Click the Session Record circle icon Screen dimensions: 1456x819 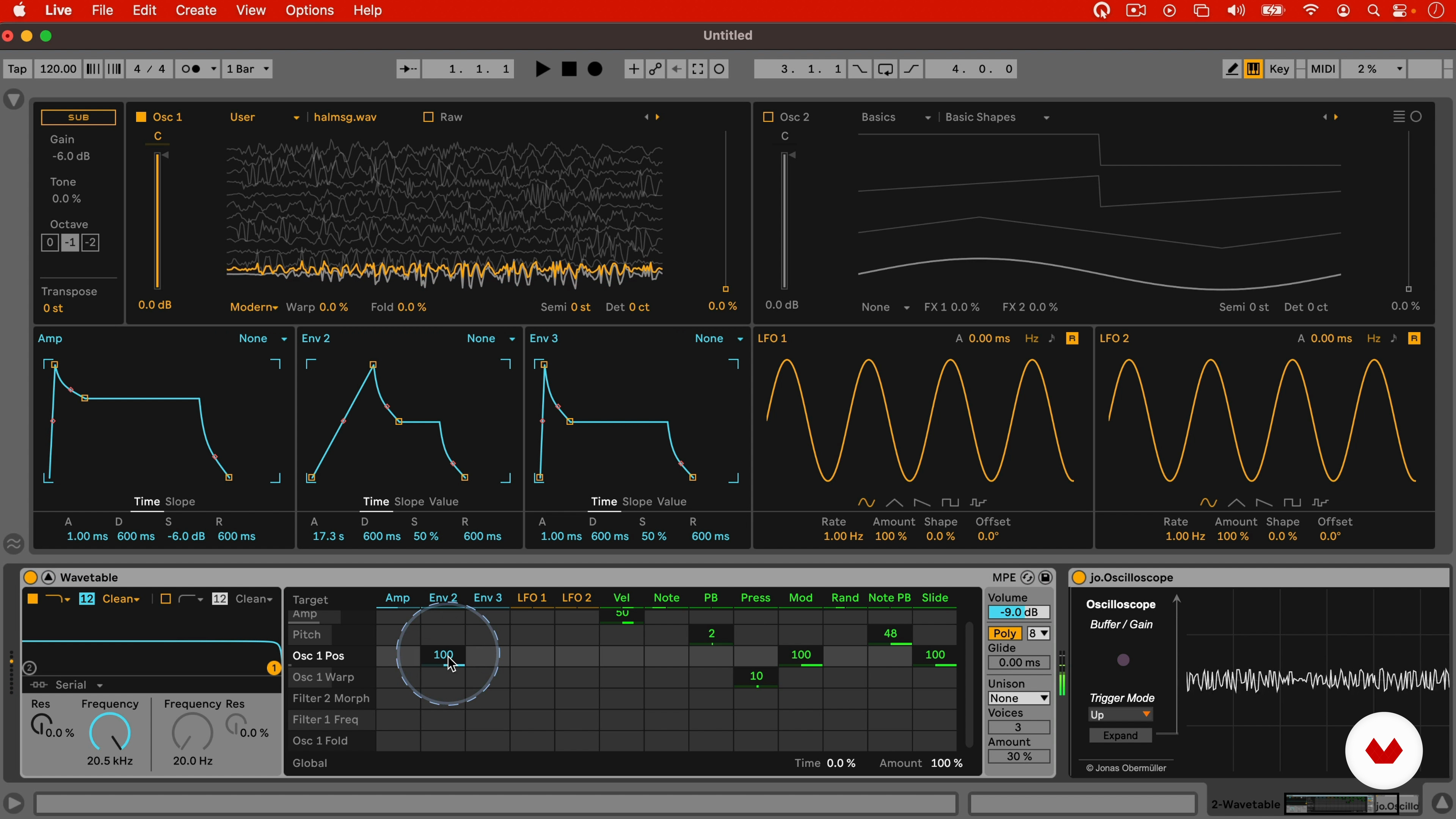(720, 69)
